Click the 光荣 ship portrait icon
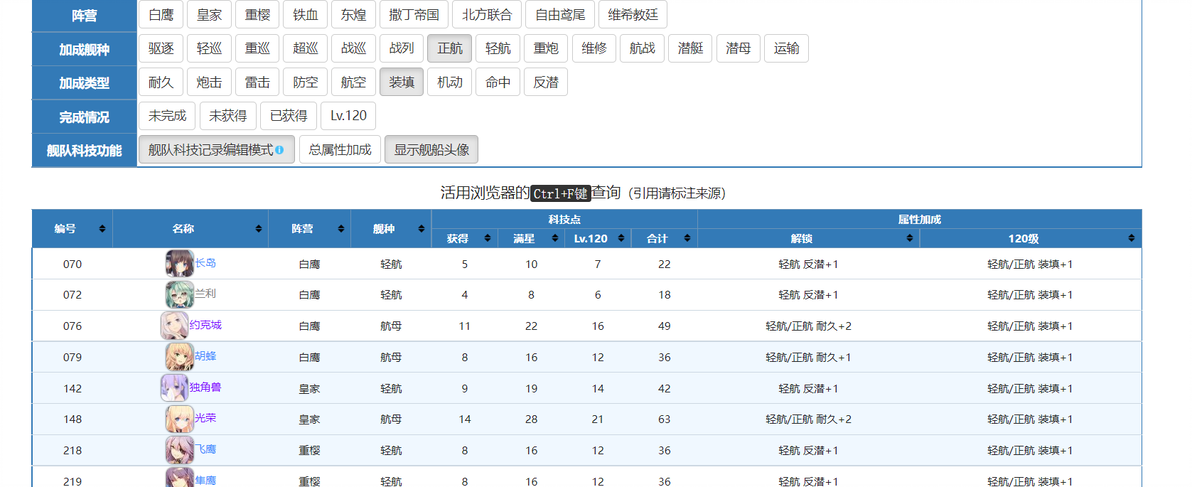1192x487 pixels. point(179,419)
